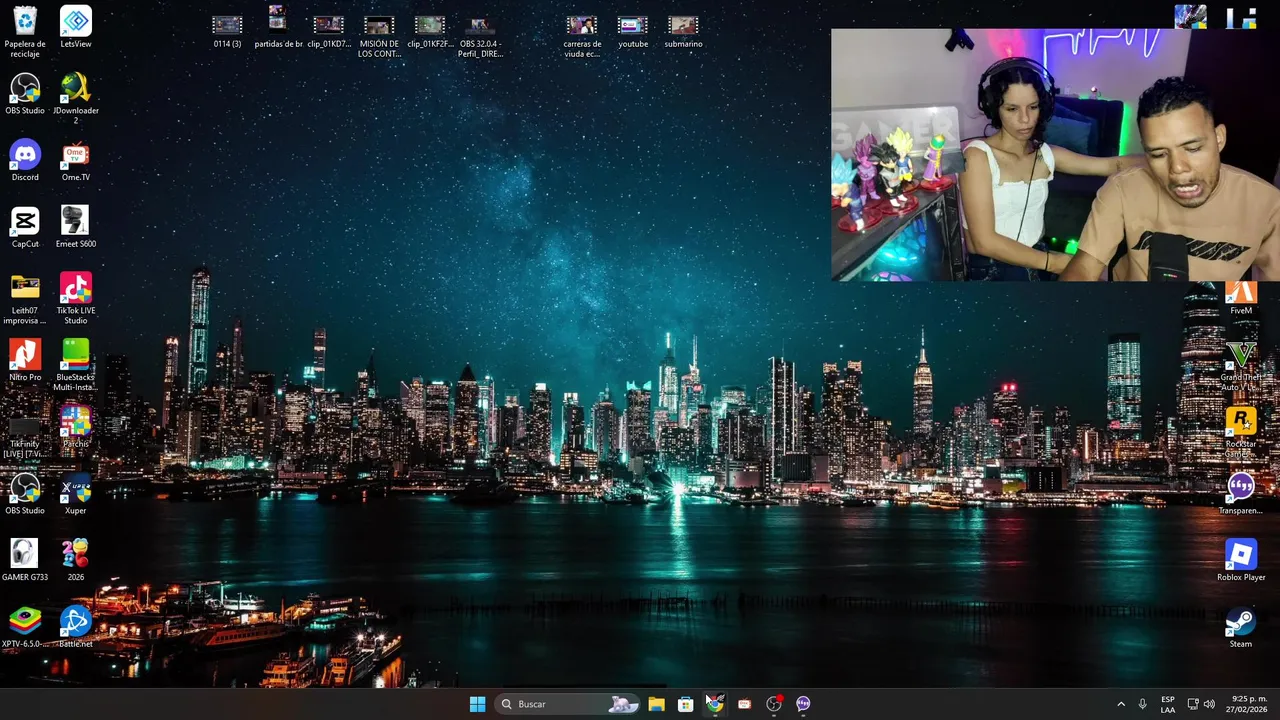Select the youtube video file

pyautogui.click(x=633, y=31)
